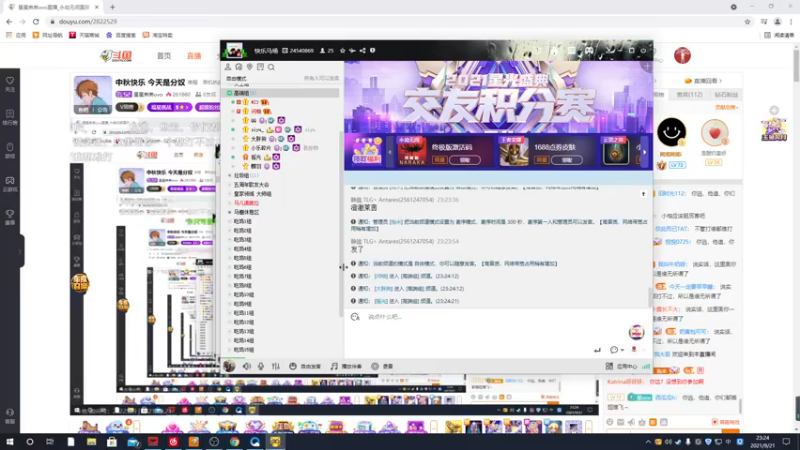Open 首页 tab on Douyu site
This screenshot has height=450, width=800.
(164, 56)
